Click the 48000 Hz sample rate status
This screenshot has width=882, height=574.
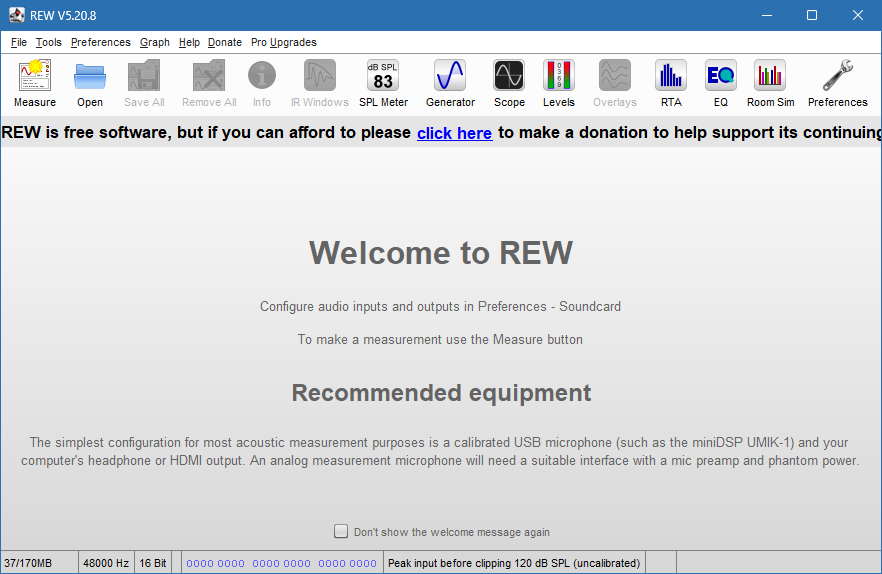click(106, 563)
